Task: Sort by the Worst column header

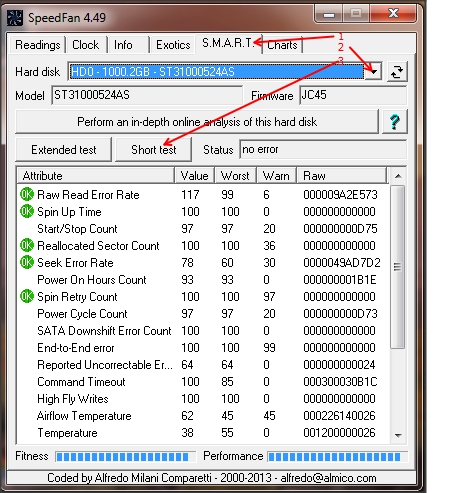Action: click(235, 176)
